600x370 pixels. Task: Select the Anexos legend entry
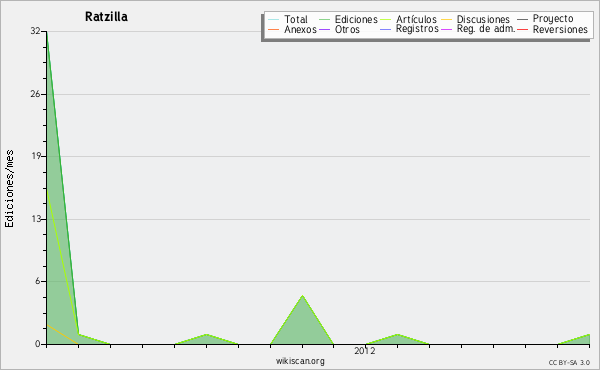[x=300, y=29]
